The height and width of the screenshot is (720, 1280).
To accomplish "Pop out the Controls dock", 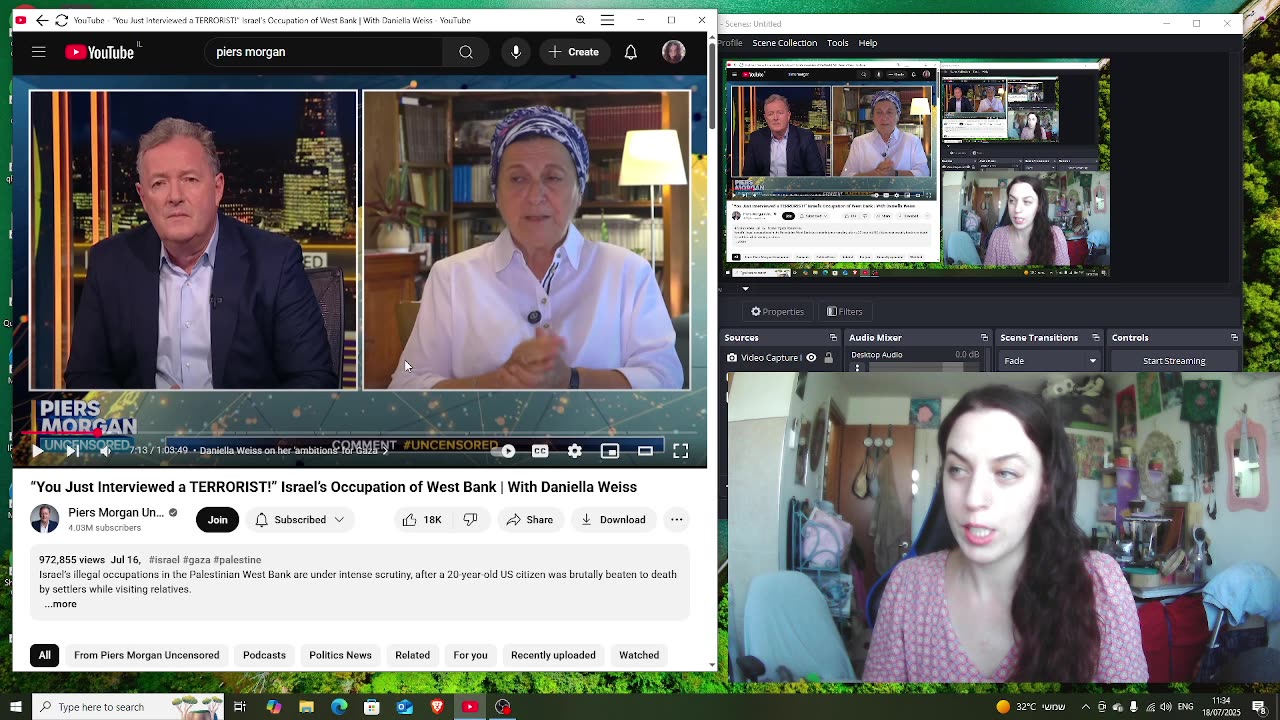I will (1234, 338).
